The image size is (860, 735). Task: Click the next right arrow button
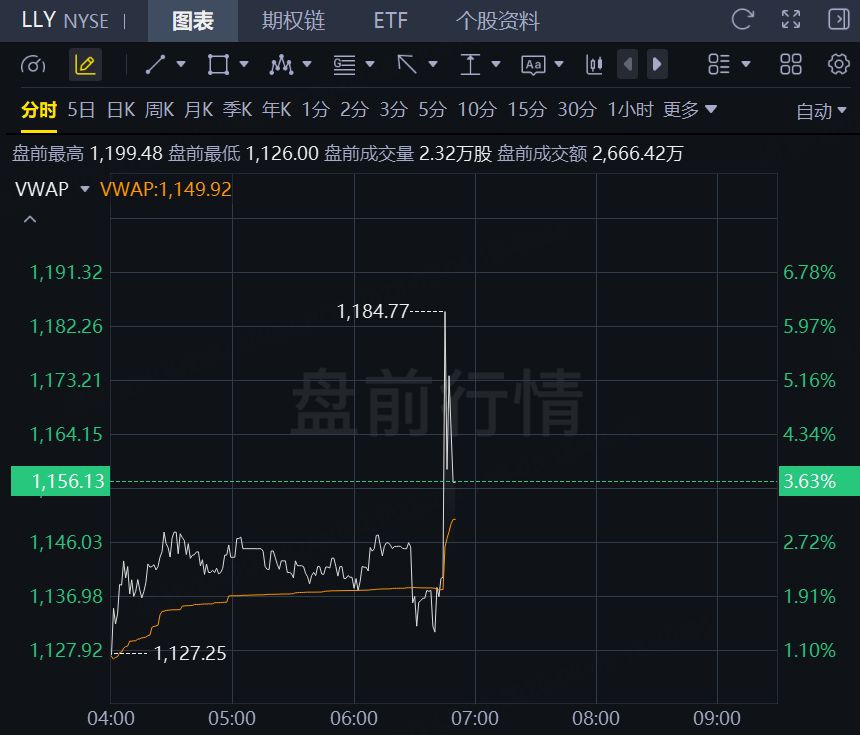(657, 65)
